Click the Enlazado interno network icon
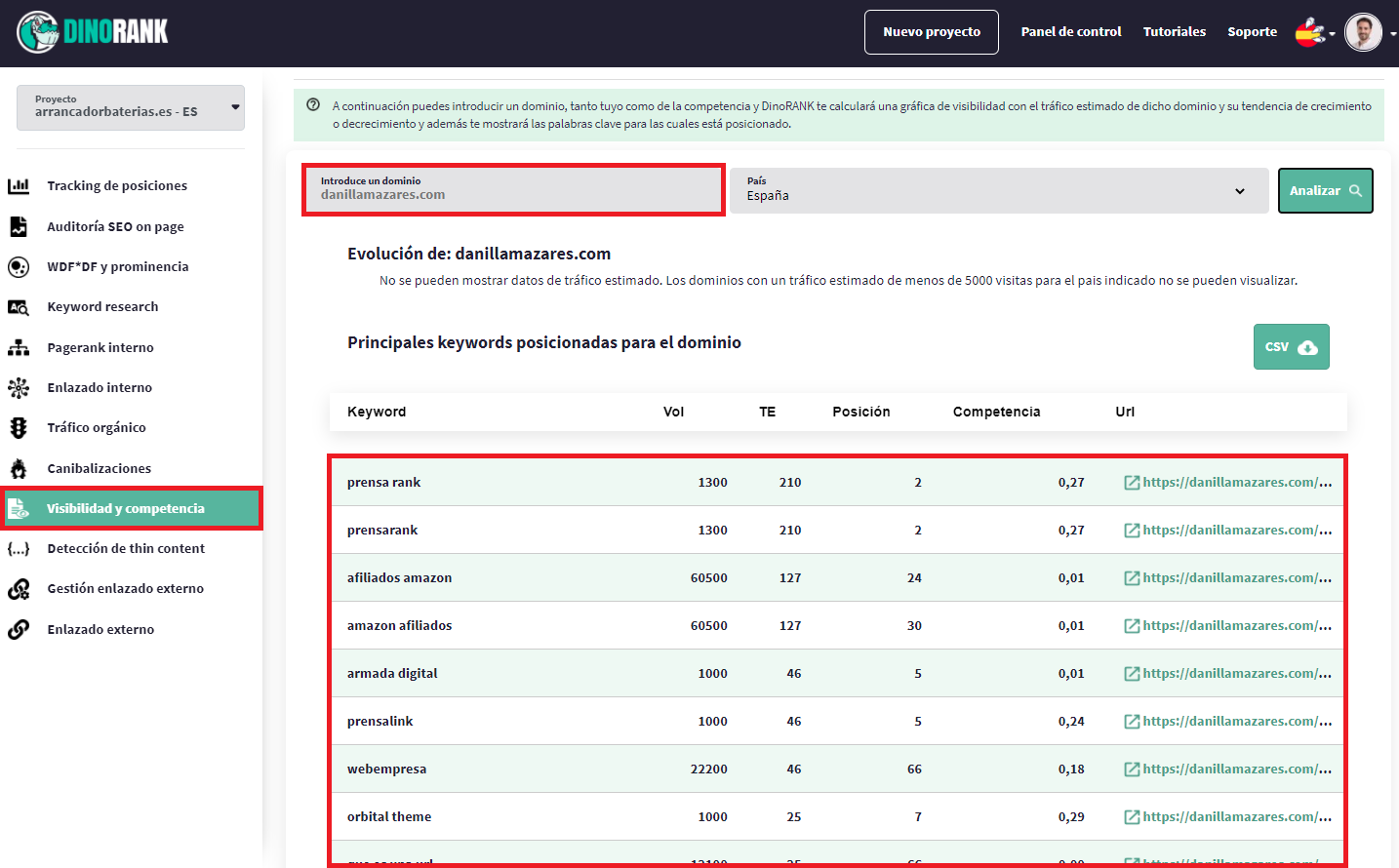 pos(19,387)
